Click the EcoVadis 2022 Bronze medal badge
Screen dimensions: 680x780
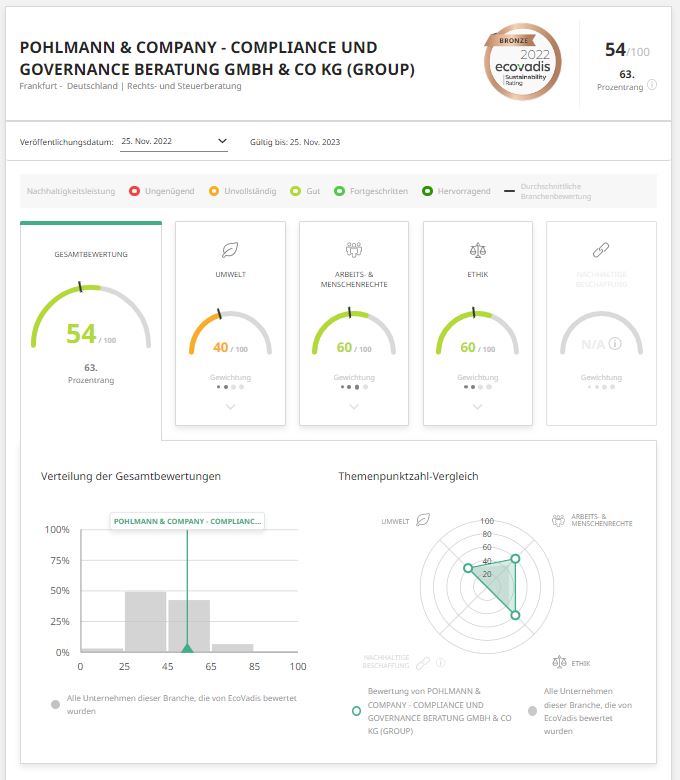(522, 62)
